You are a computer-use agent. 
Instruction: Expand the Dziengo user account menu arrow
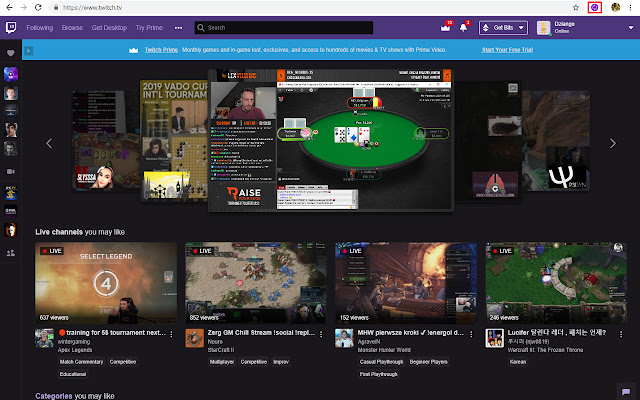click(631, 28)
